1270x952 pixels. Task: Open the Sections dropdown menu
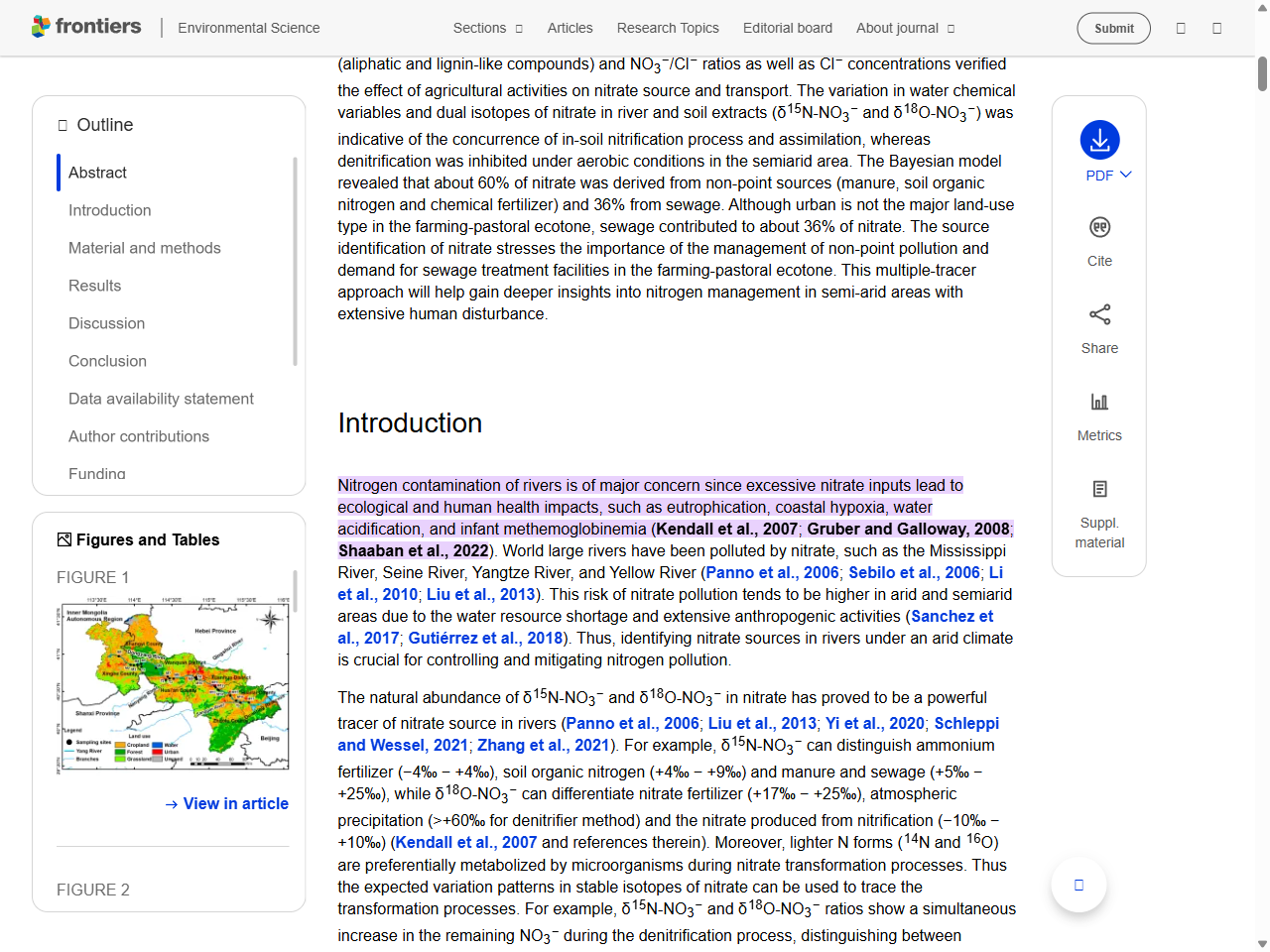tap(487, 28)
